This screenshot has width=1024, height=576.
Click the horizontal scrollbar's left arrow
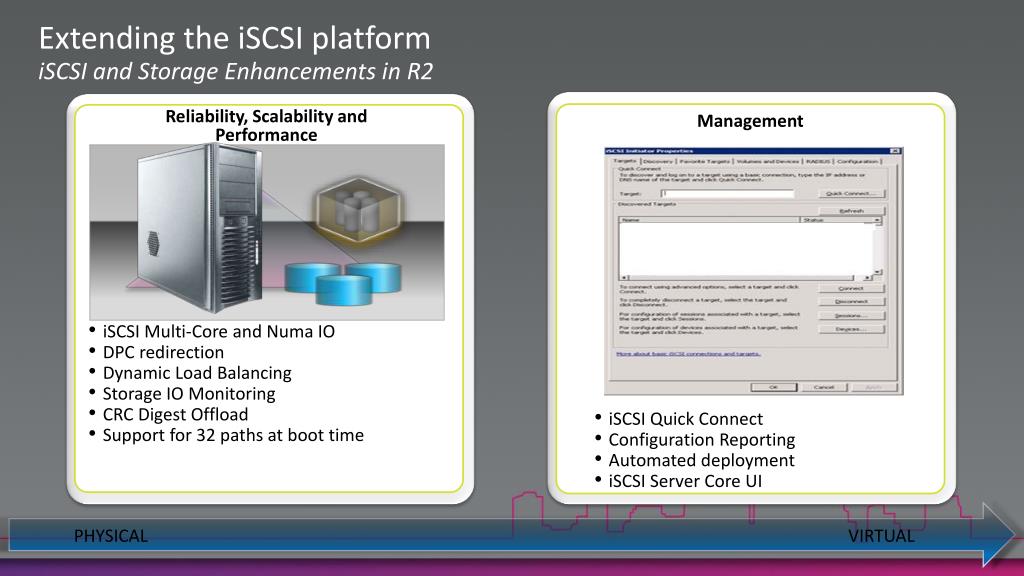pyautogui.click(x=624, y=278)
